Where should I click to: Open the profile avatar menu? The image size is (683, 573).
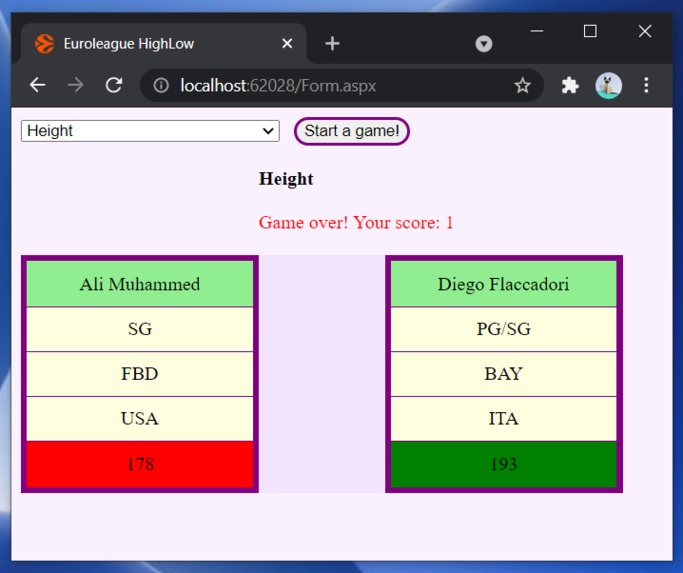coord(608,85)
